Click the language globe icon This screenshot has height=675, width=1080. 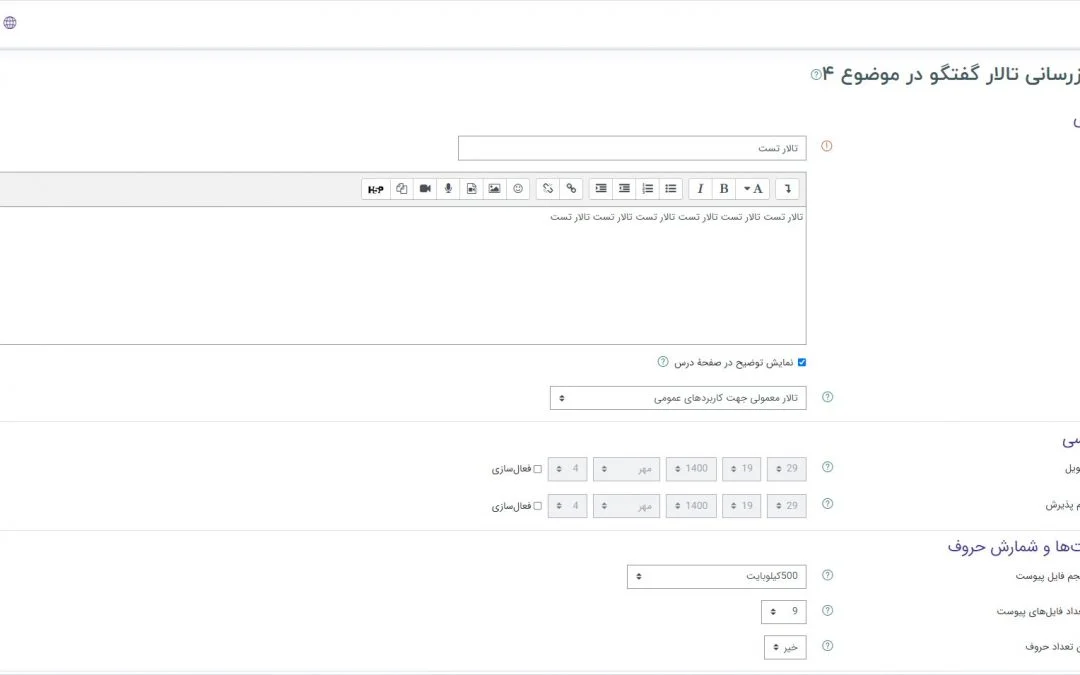click(10, 22)
